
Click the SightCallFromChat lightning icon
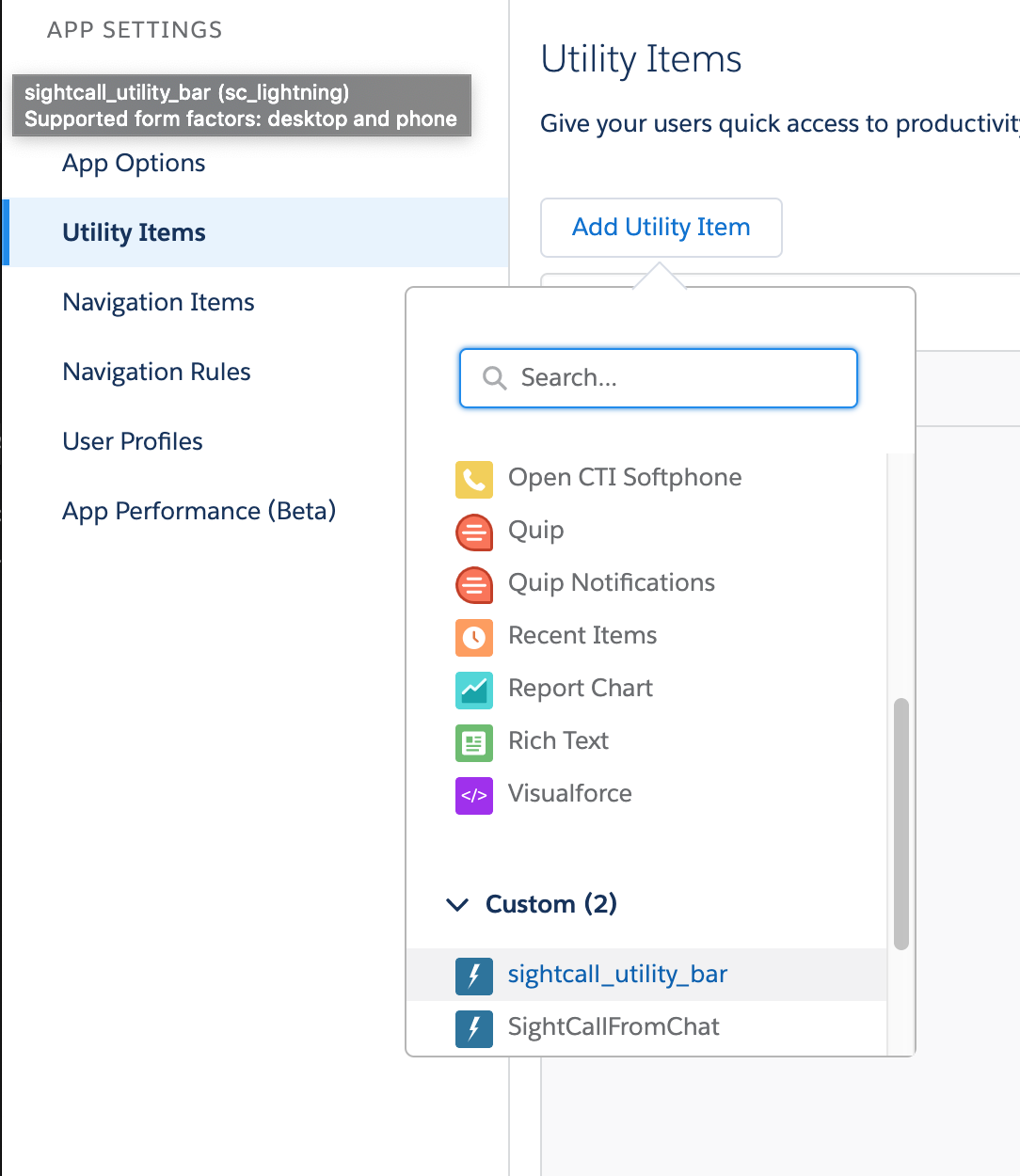(x=474, y=1028)
